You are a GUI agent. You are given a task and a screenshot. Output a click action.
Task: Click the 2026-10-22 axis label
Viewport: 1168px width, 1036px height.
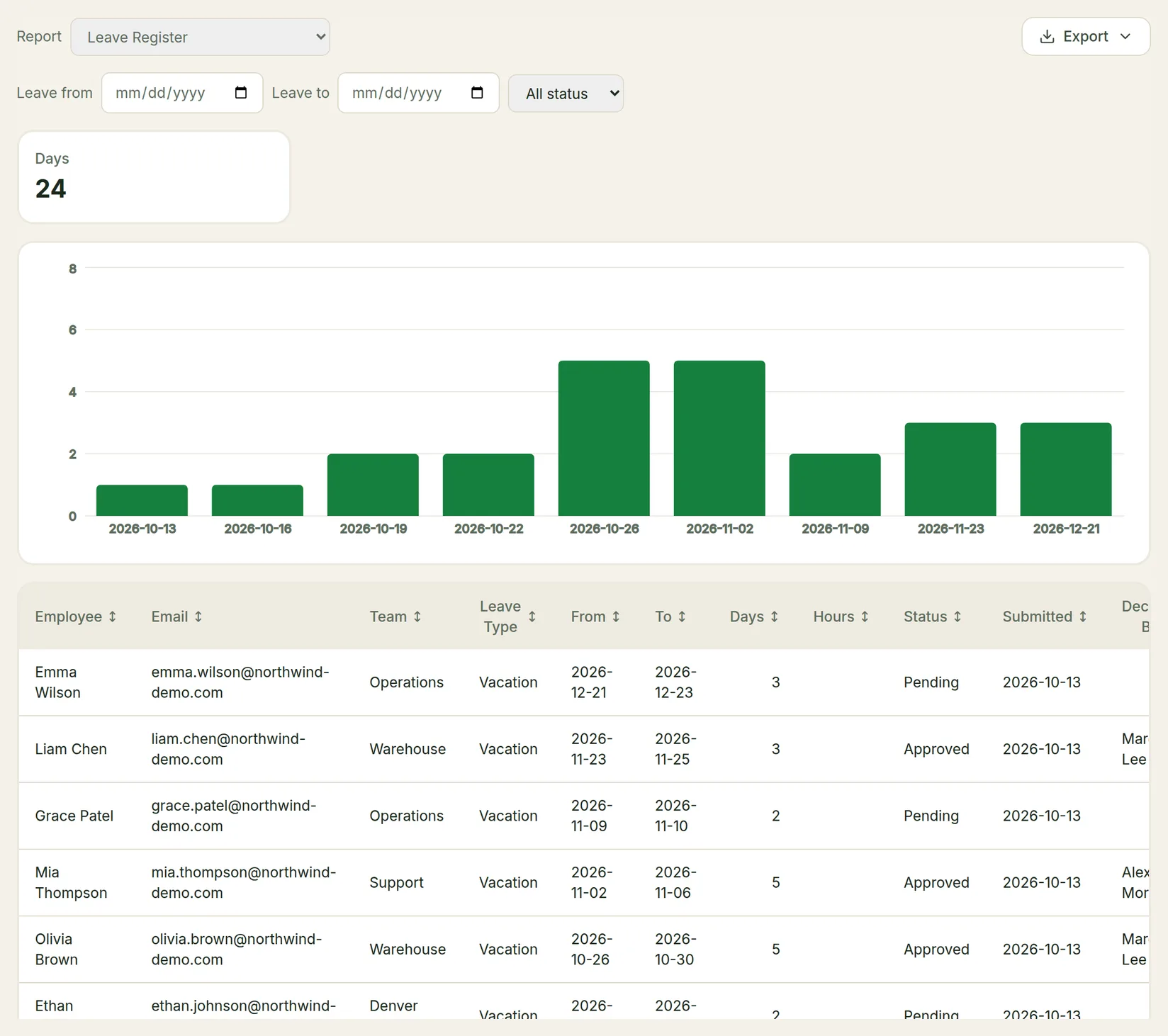(x=489, y=529)
